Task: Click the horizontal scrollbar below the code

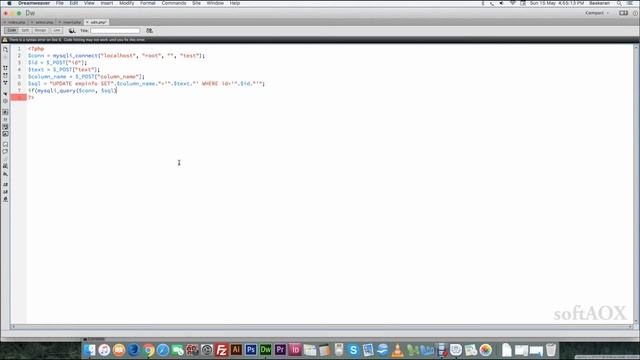Action: coord(322,327)
